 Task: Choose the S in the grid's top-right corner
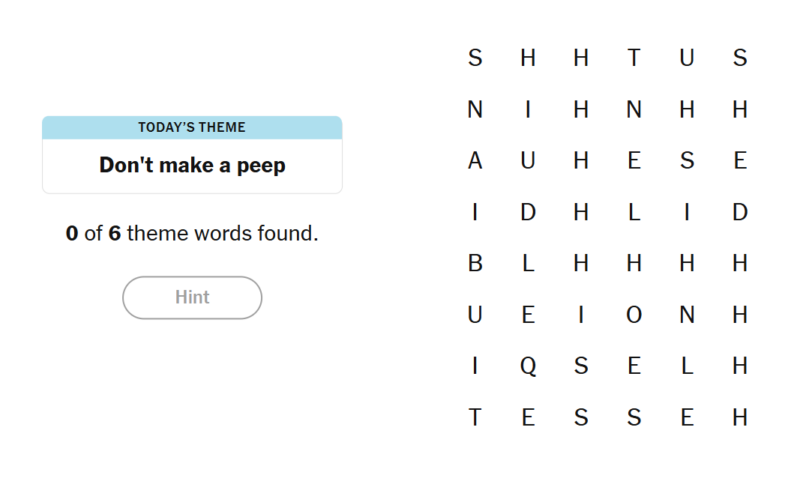click(740, 58)
